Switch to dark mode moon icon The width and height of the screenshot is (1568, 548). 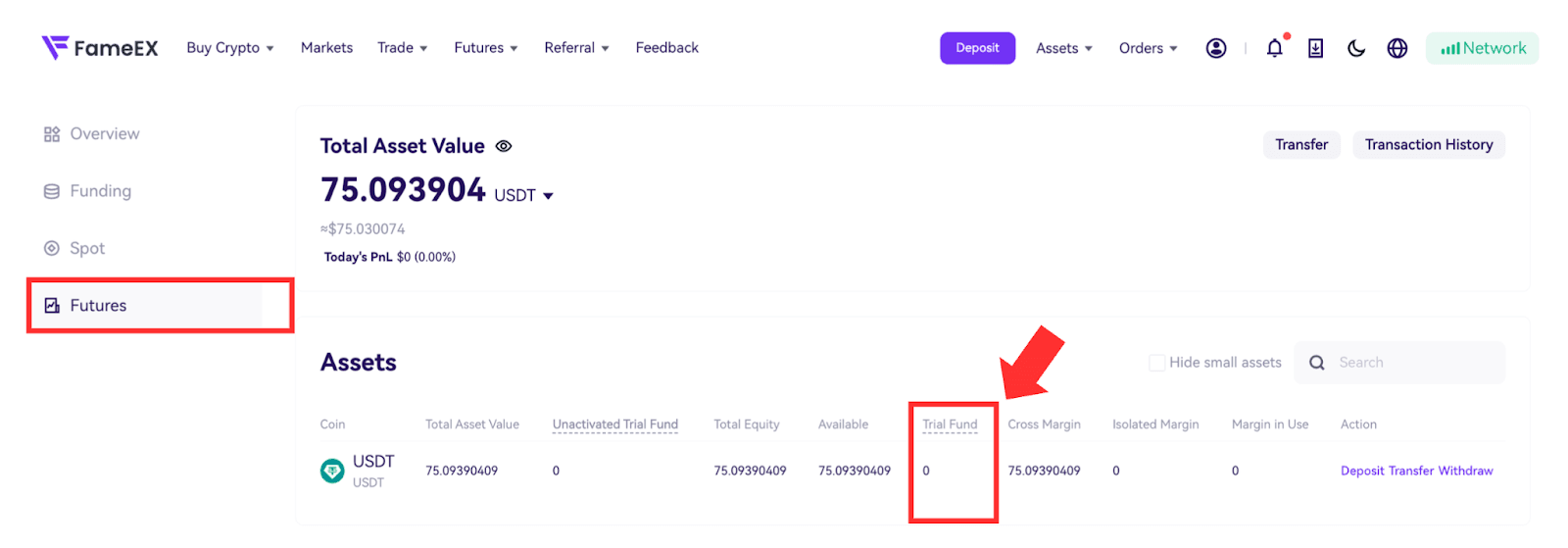click(x=1356, y=48)
